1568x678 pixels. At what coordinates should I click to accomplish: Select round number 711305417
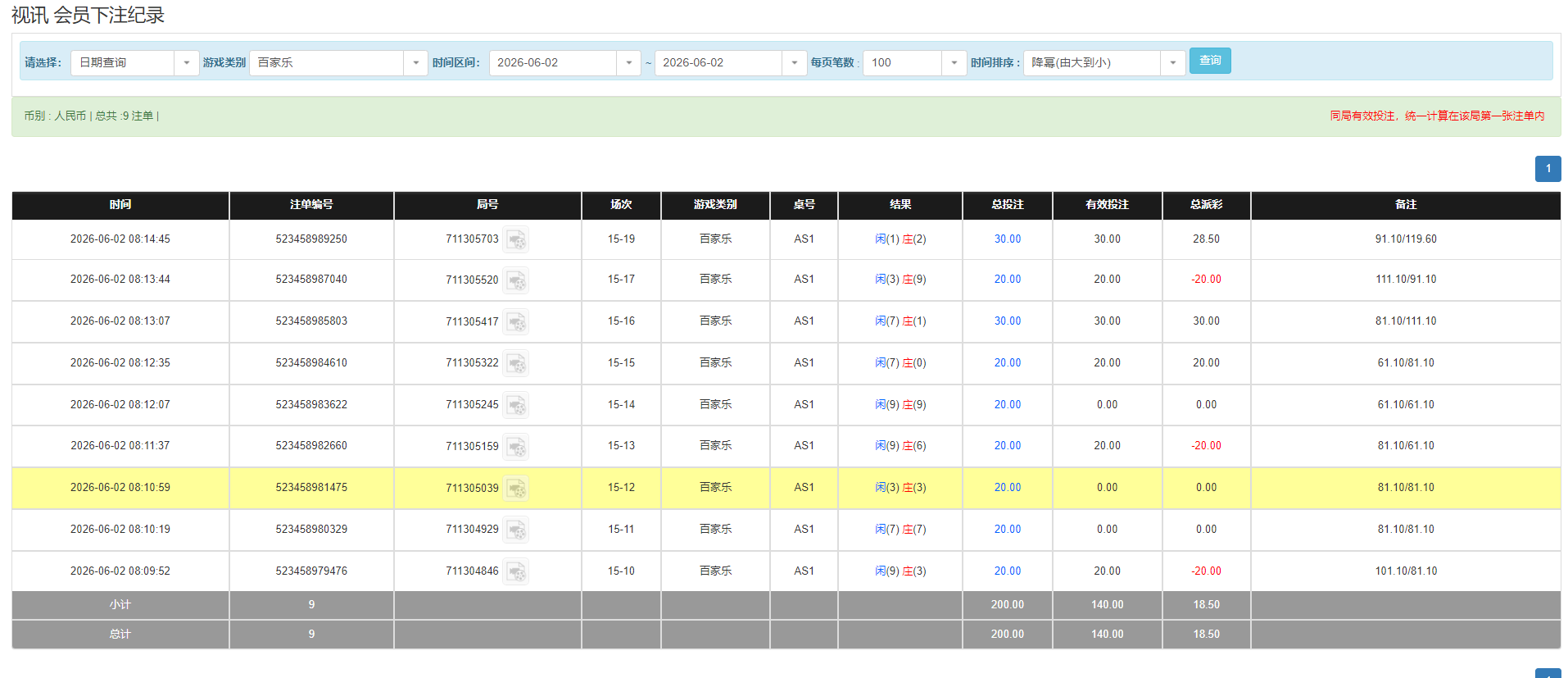tap(472, 321)
